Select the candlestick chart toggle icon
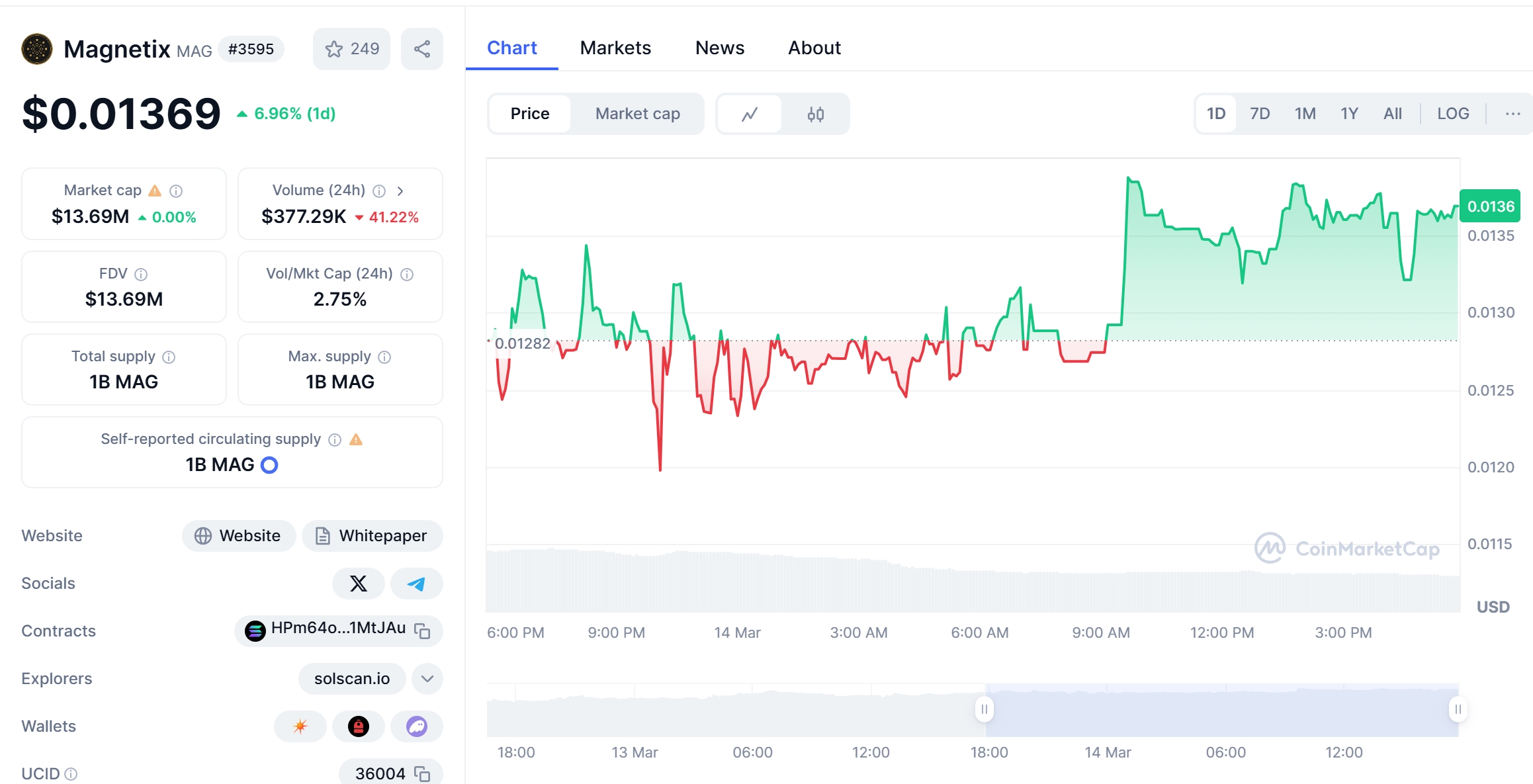This screenshot has height=784, width=1533. (815, 113)
